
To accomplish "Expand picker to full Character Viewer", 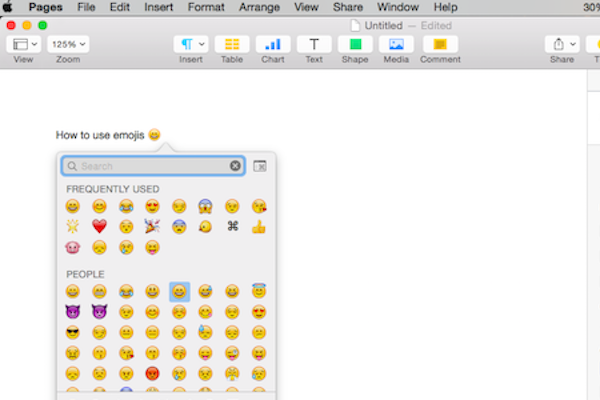I will point(260,166).
